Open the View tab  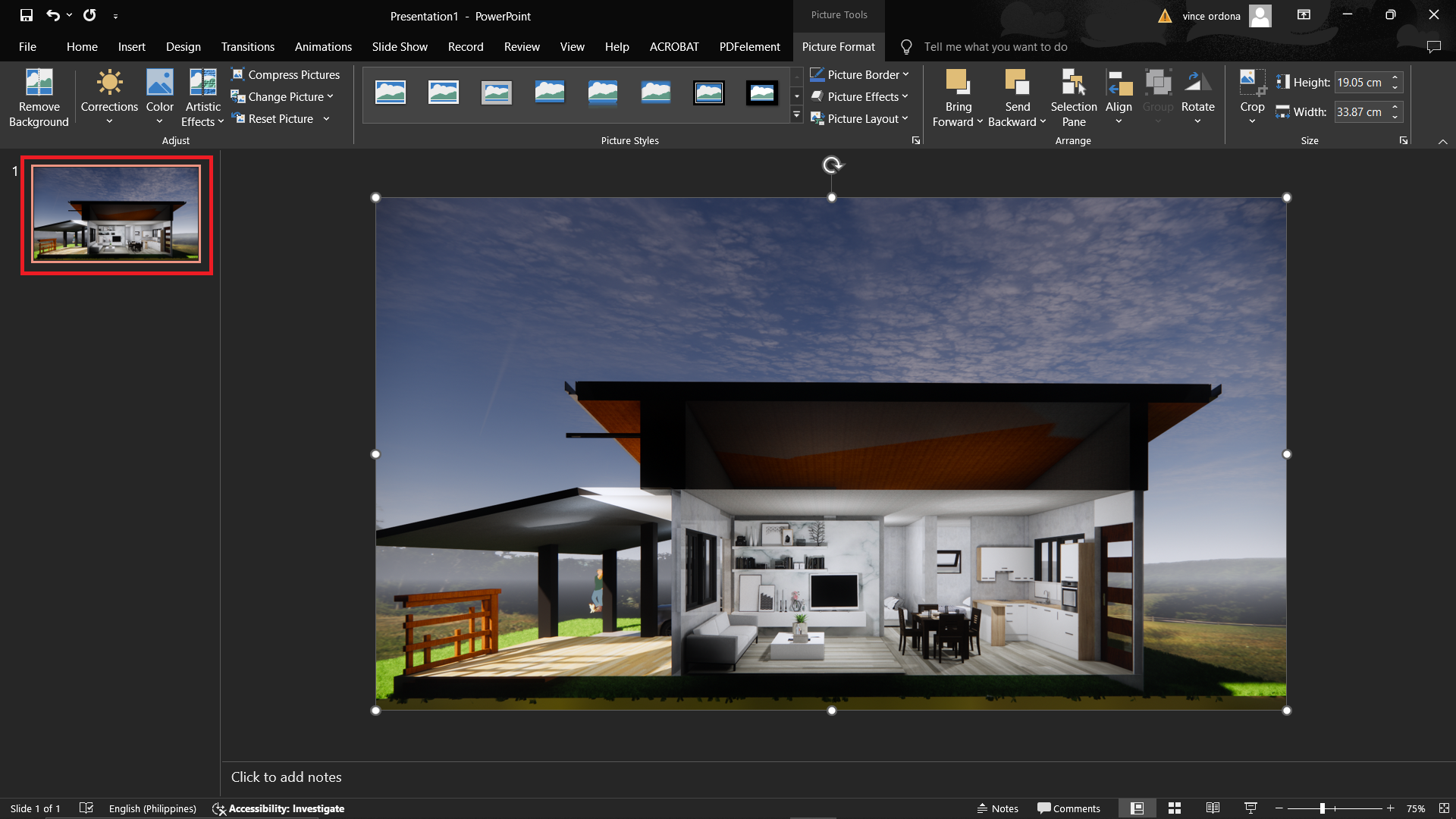572,46
